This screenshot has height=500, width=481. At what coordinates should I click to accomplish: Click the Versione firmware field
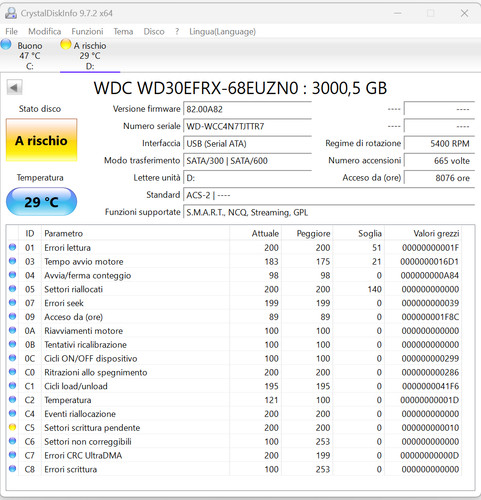click(247, 109)
